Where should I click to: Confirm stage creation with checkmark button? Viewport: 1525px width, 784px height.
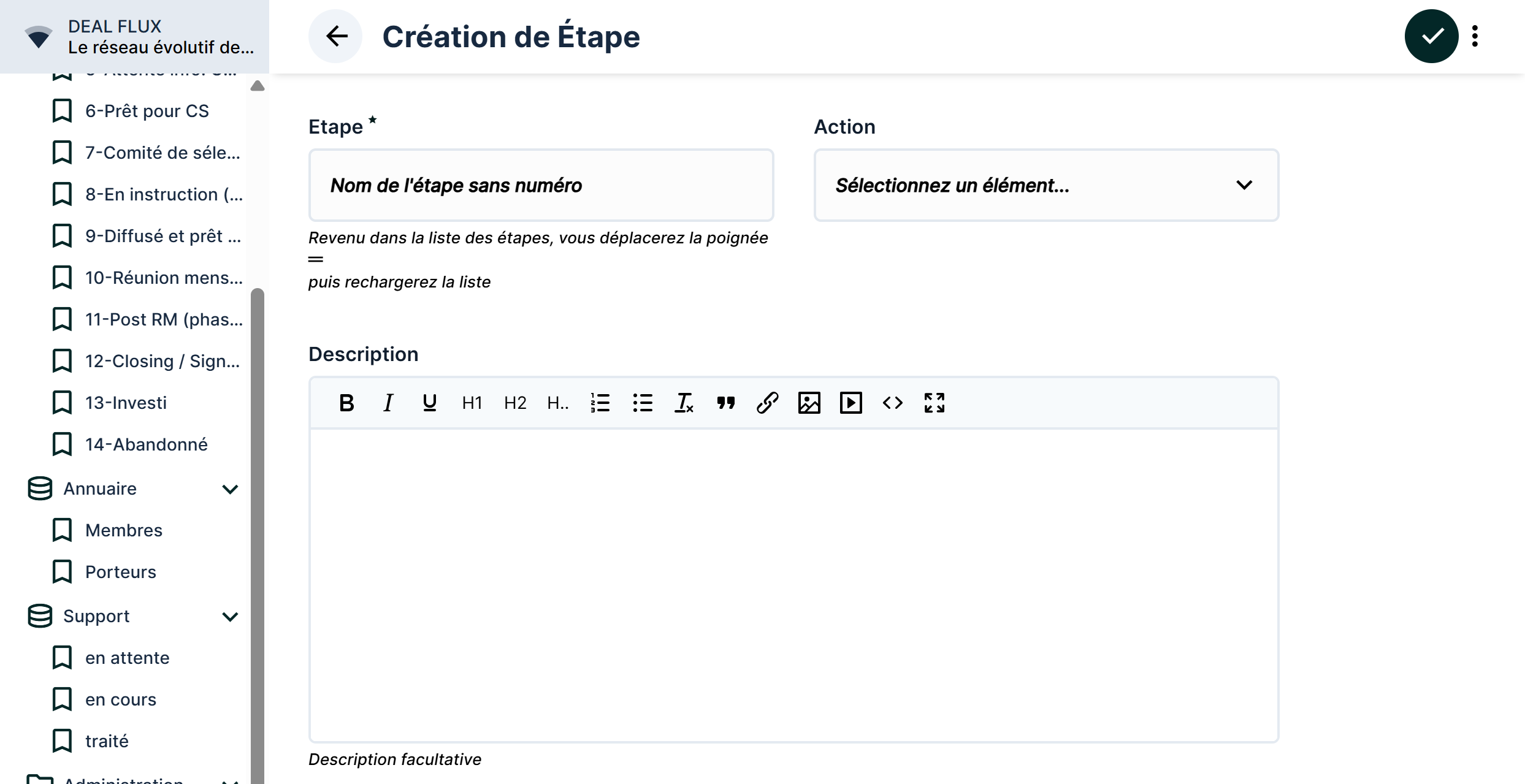point(1431,36)
